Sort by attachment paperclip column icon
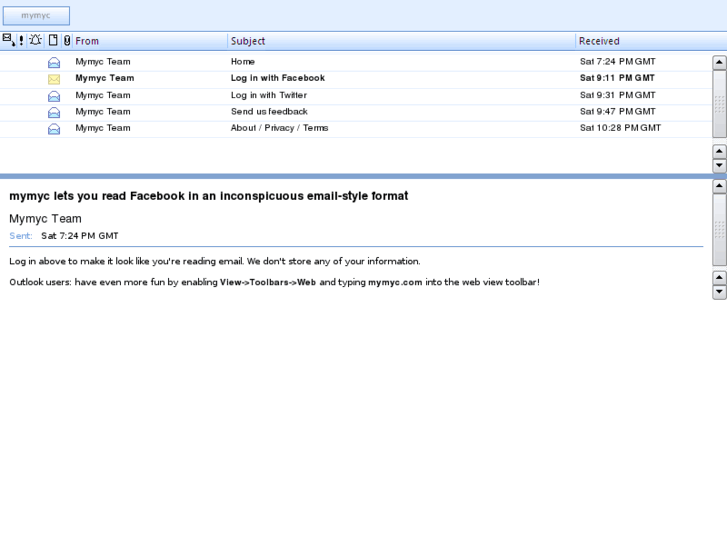The width and height of the screenshot is (727, 545). coord(67,41)
